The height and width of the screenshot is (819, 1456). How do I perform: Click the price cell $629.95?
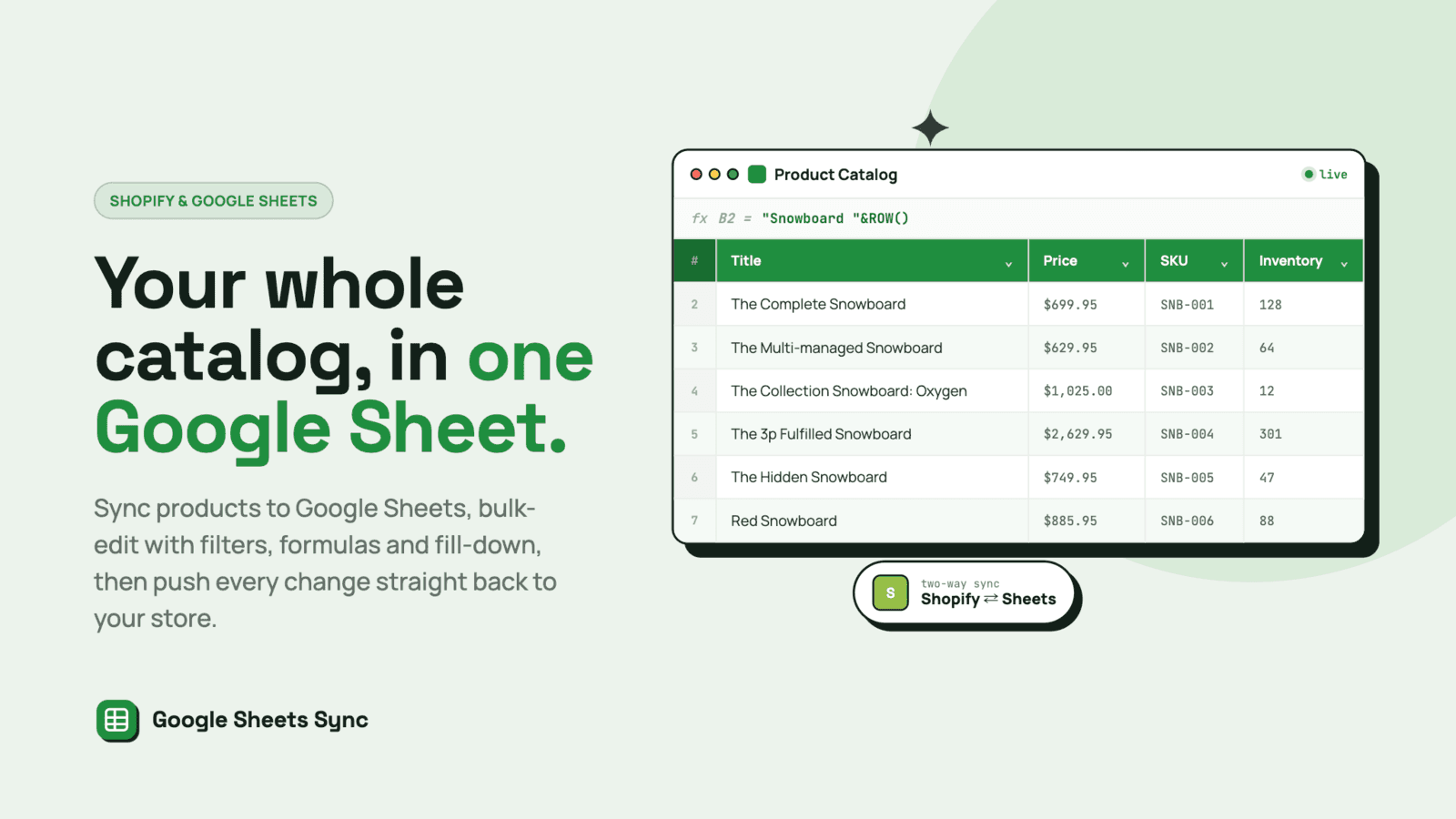click(x=1087, y=348)
